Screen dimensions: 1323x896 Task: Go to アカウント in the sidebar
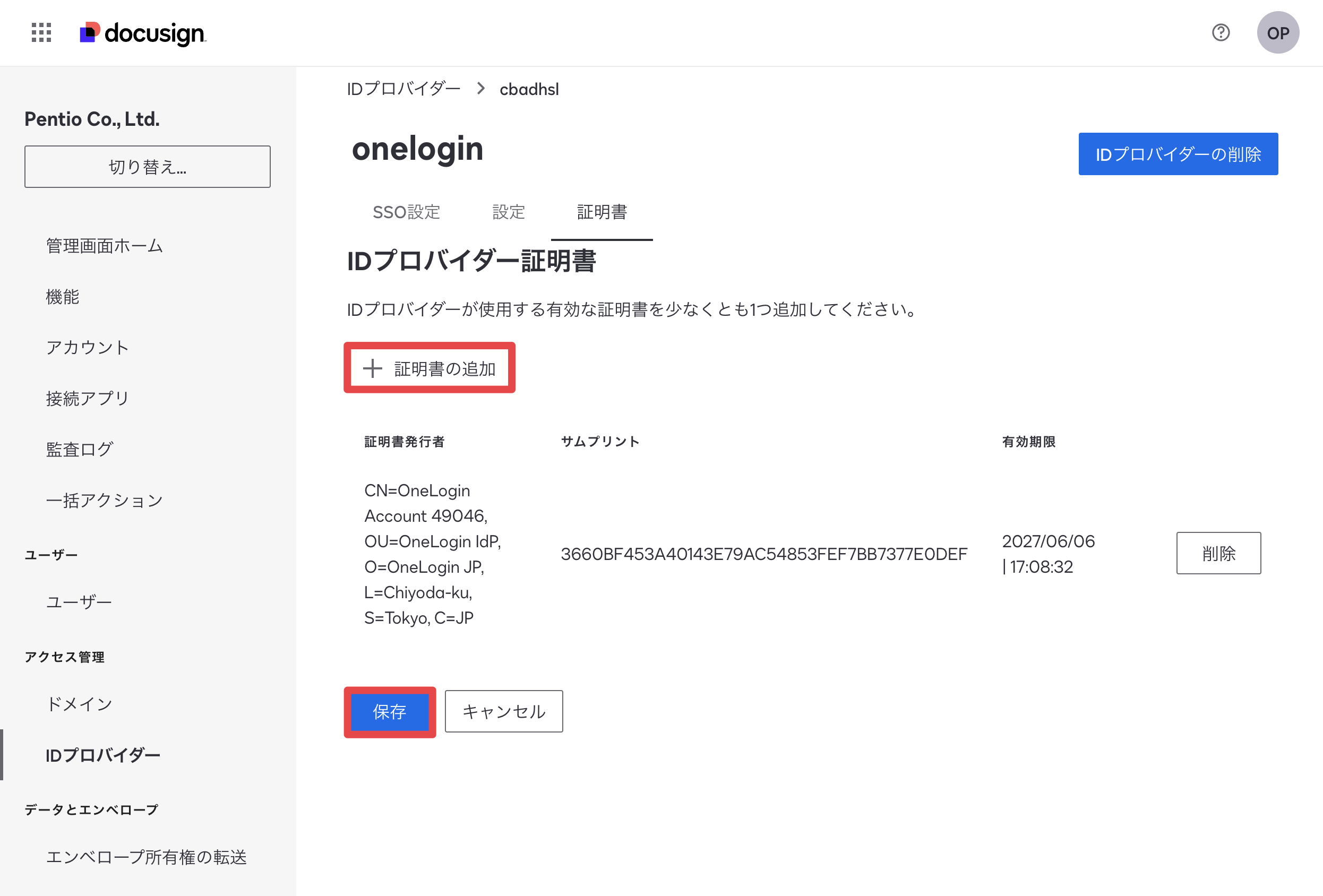tap(88, 347)
